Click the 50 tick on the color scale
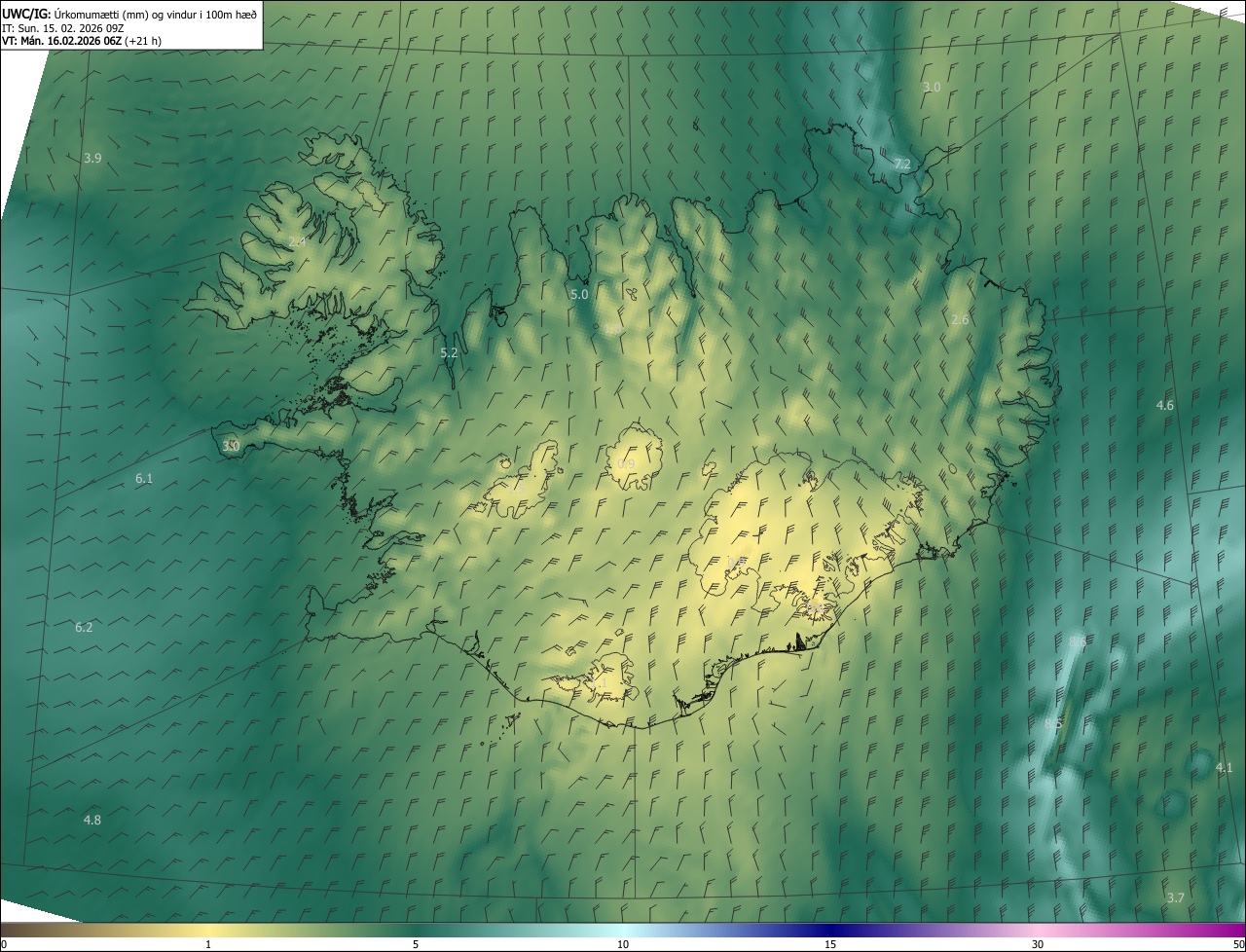 tap(1238, 944)
